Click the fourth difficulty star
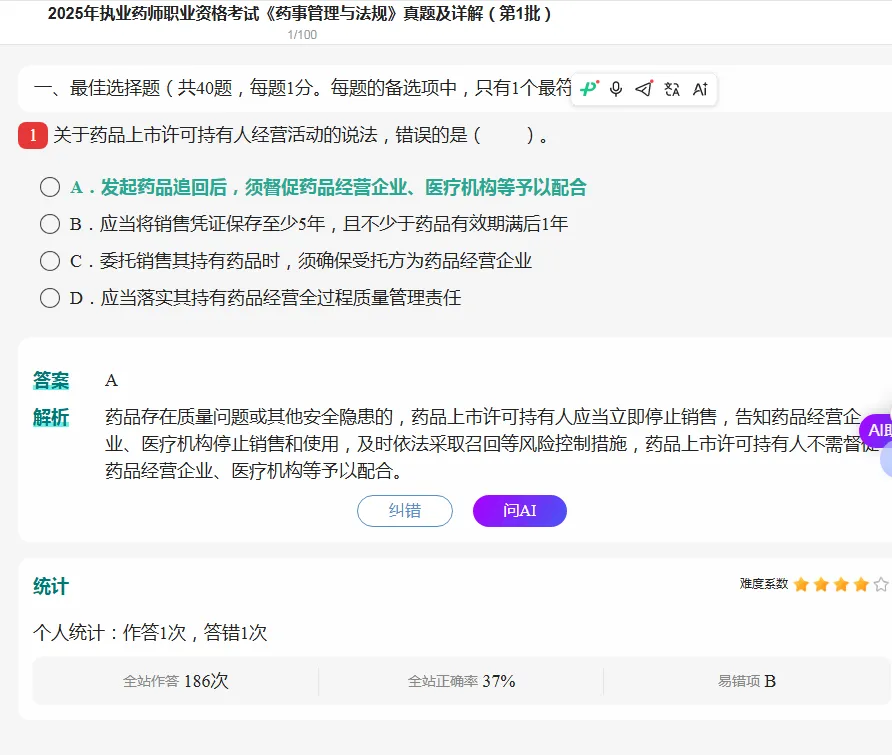The width and height of the screenshot is (892, 755). [861, 584]
